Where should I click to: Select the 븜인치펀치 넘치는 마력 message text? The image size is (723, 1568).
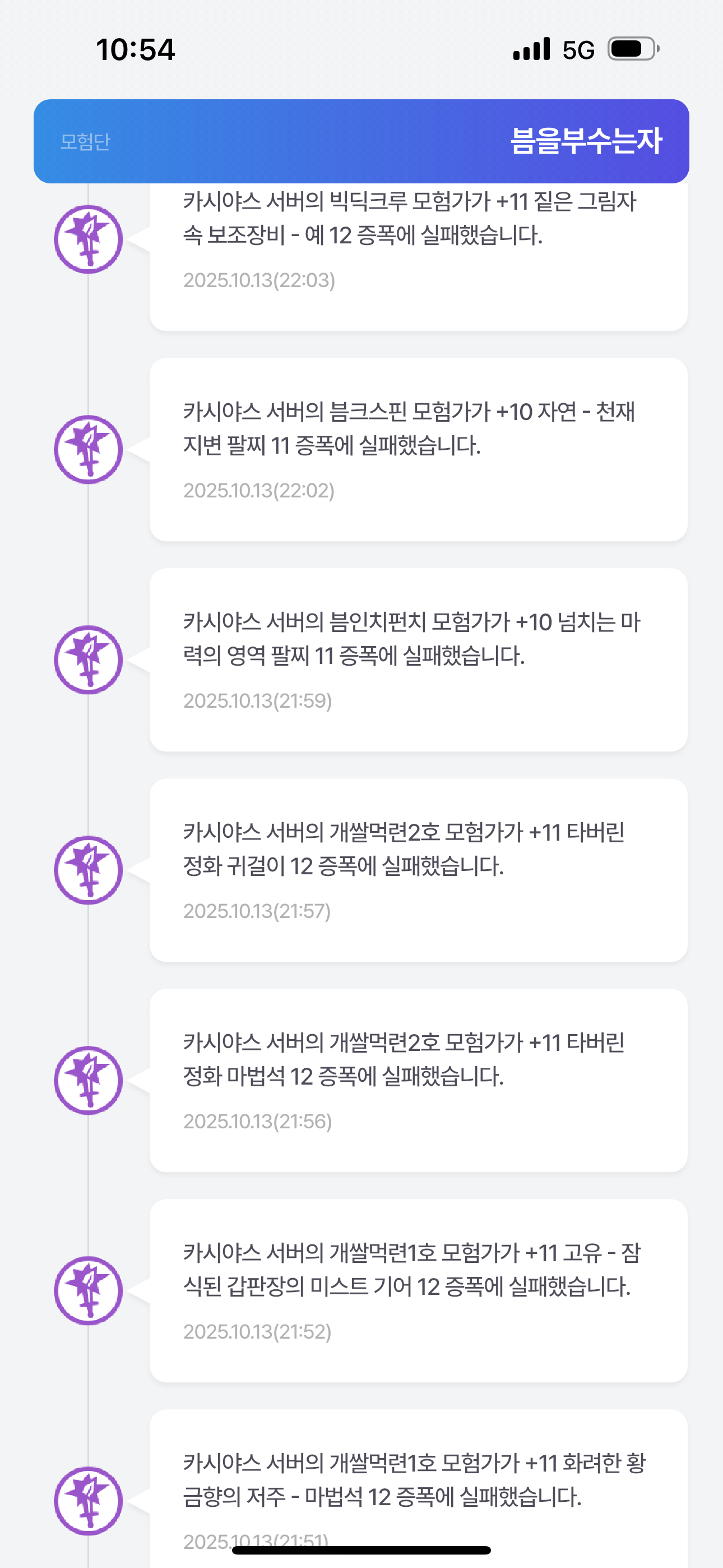(x=411, y=639)
